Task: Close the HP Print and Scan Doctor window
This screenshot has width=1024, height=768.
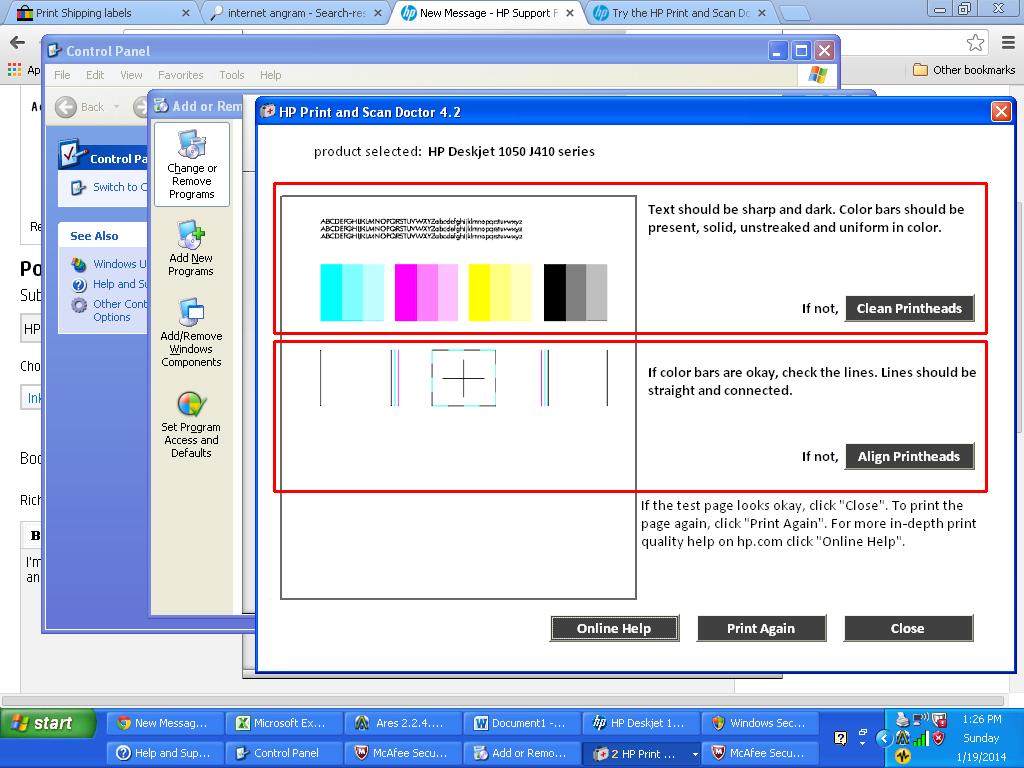Action: pos(1000,112)
